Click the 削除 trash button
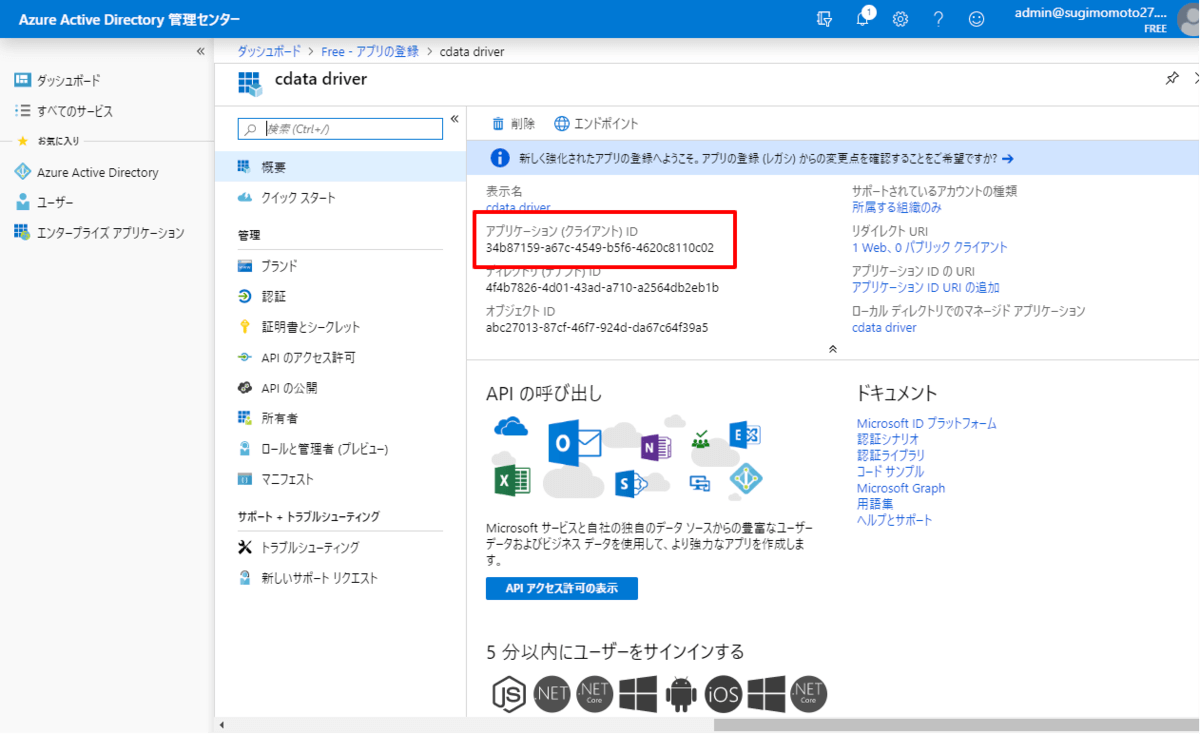Viewport: 1200px width, 734px height. pos(513,124)
